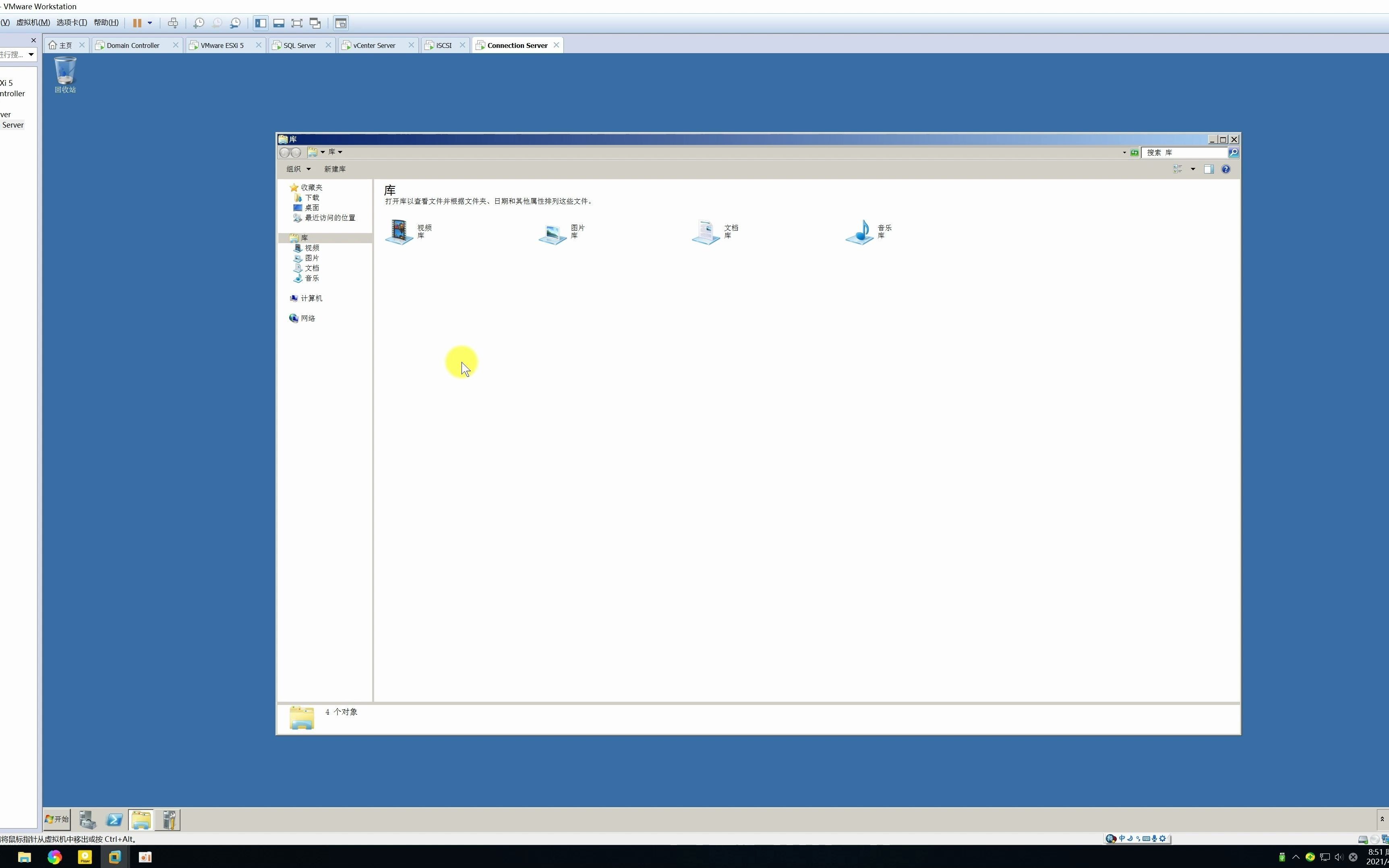Click the VMware snapshot icon in toolbar
This screenshot has width=1389, height=868.
tap(198, 22)
